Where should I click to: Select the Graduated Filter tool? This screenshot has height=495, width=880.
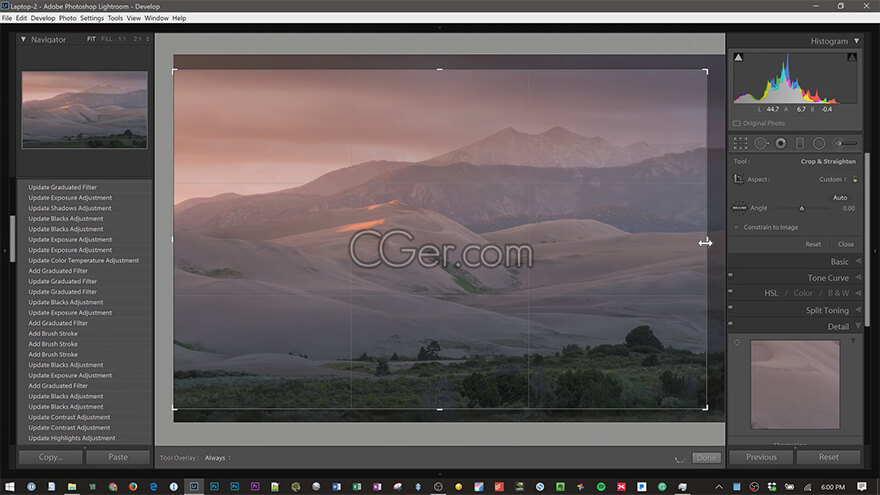(800, 143)
